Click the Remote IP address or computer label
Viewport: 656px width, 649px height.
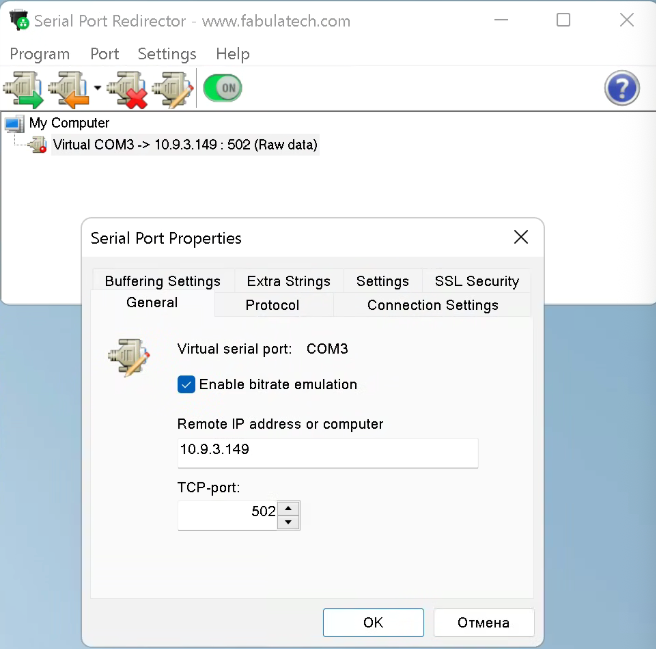[x=280, y=424]
